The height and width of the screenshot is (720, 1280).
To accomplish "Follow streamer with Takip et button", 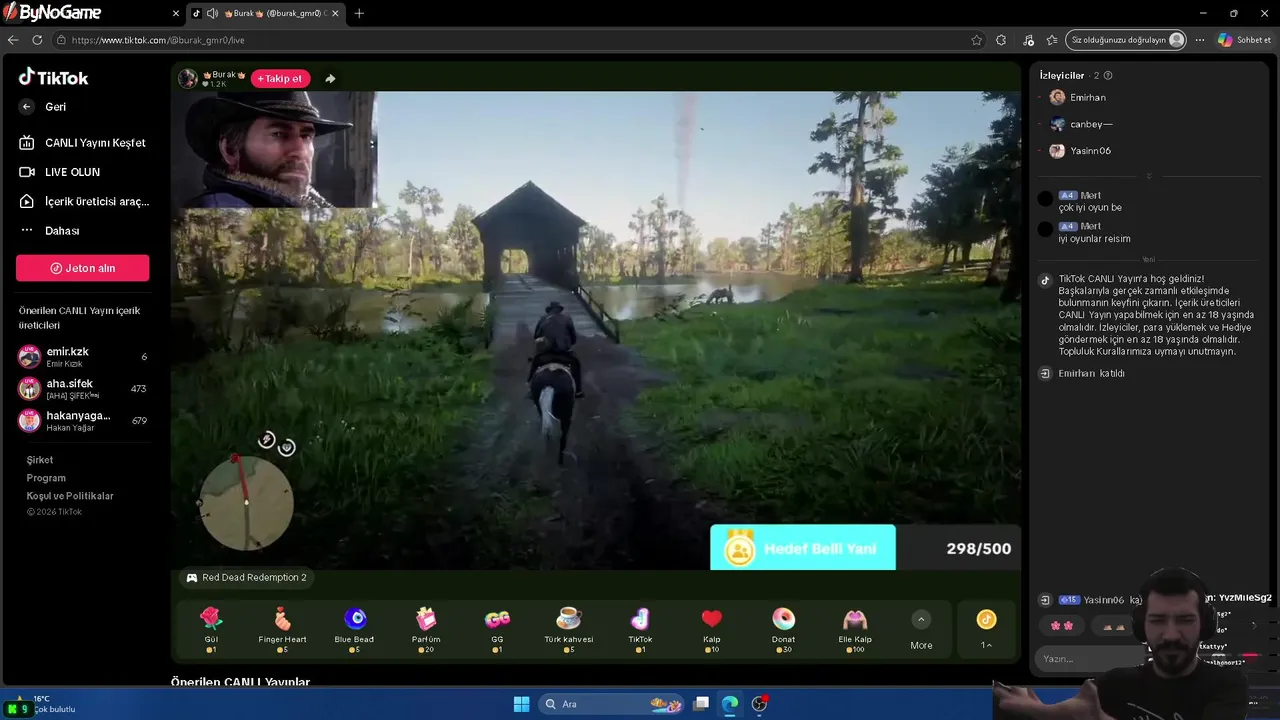I will (280, 79).
